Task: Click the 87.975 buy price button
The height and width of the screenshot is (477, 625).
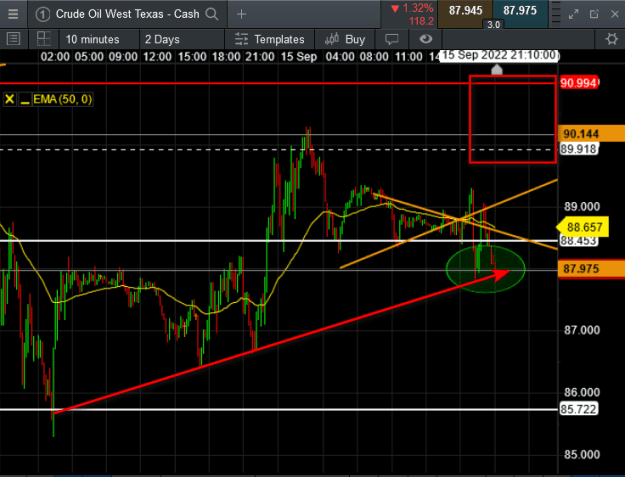Action: (520, 11)
